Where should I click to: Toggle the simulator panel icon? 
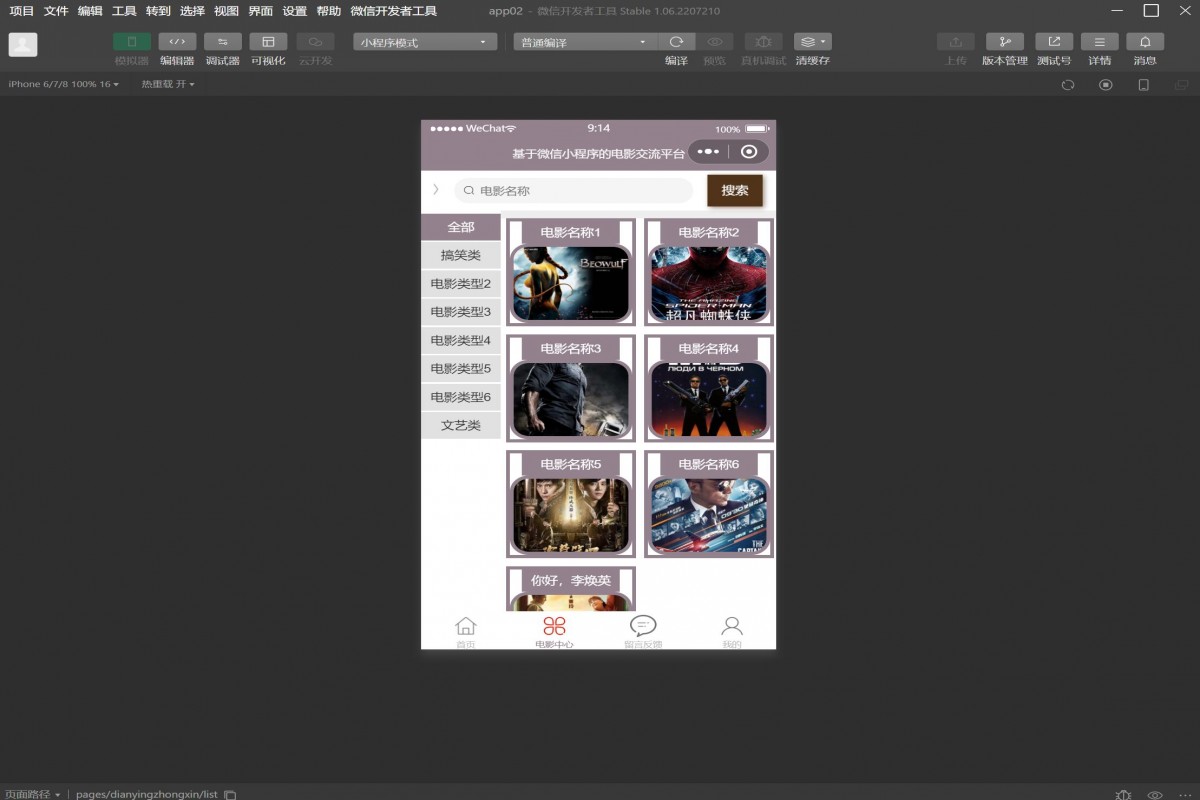pyautogui.click(x=132, y=42)
